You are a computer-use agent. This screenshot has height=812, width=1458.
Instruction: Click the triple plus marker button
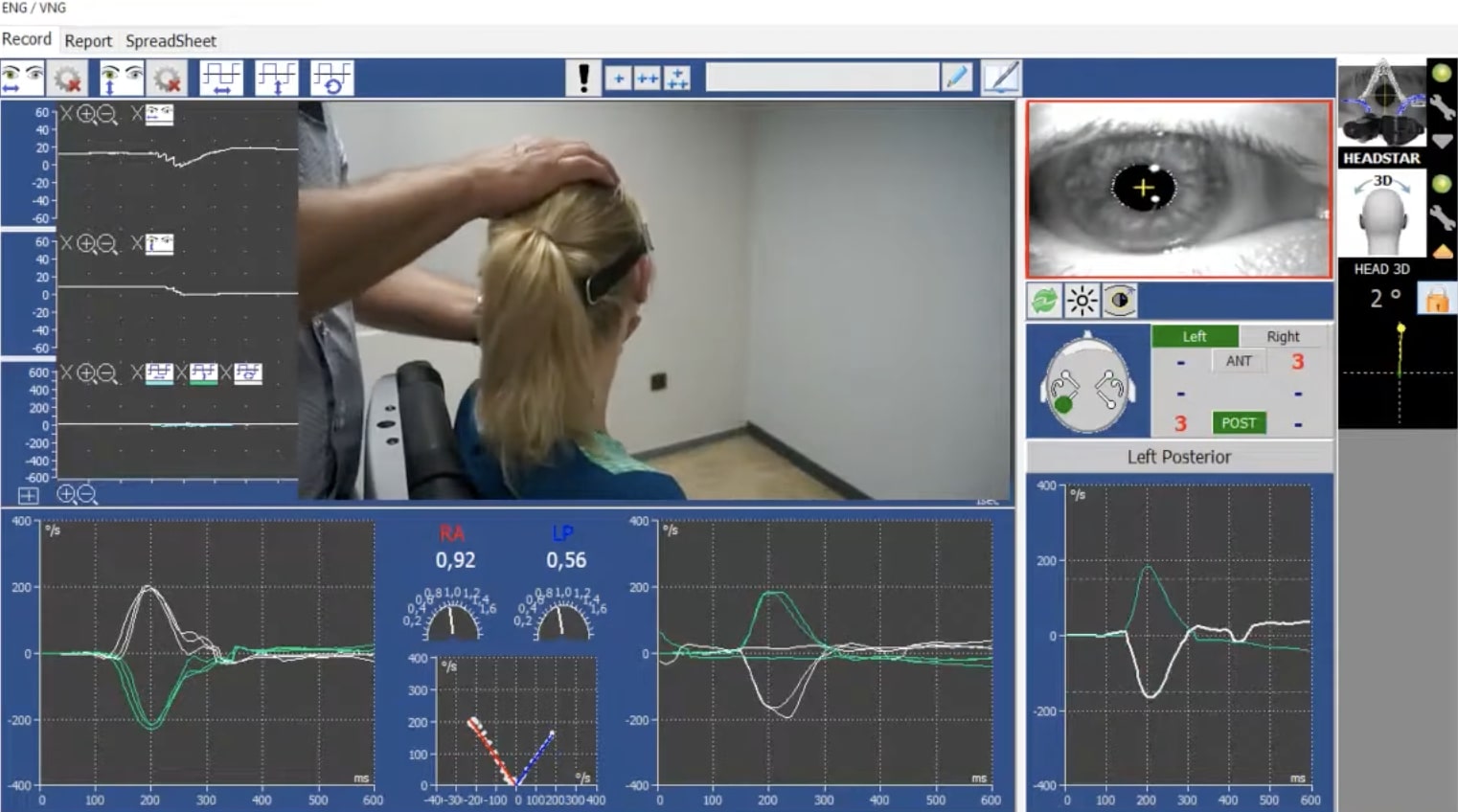(677, 79)
